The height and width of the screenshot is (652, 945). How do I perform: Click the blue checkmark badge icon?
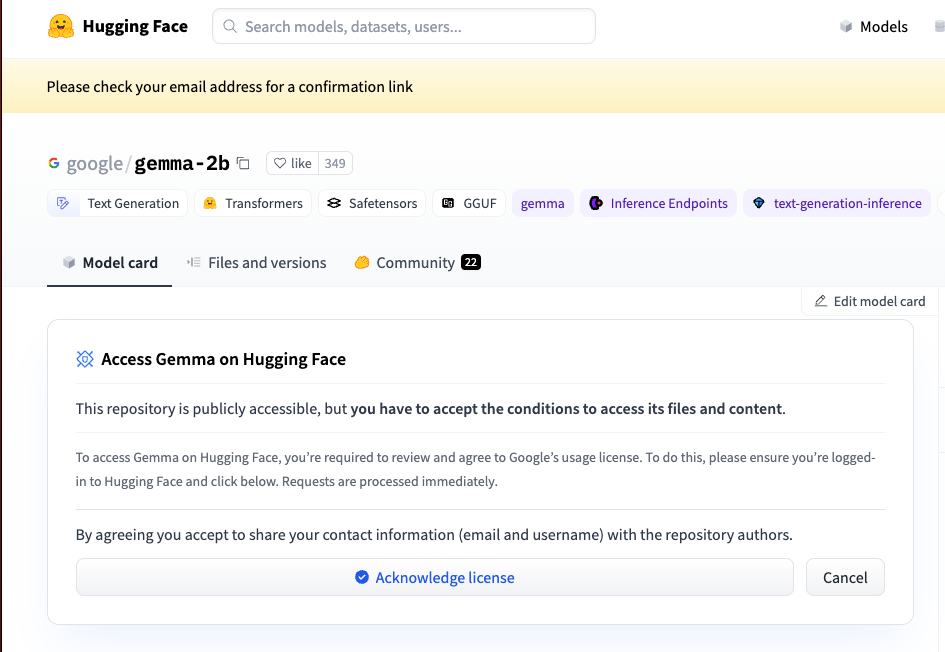(x=362, y=577)
